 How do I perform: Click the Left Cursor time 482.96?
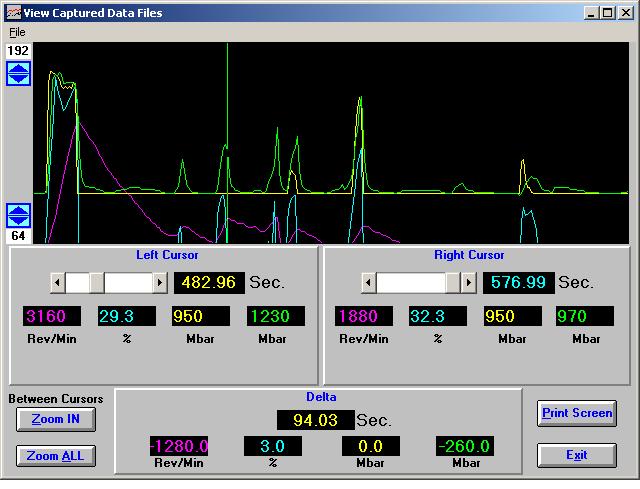(209, 283)
